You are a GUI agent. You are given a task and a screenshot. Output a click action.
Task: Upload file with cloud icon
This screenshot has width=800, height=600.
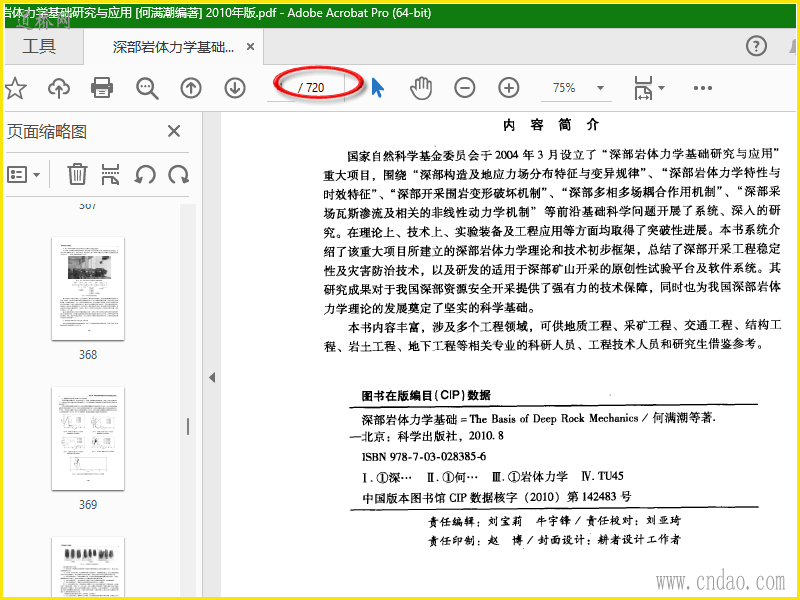point(59,88)
